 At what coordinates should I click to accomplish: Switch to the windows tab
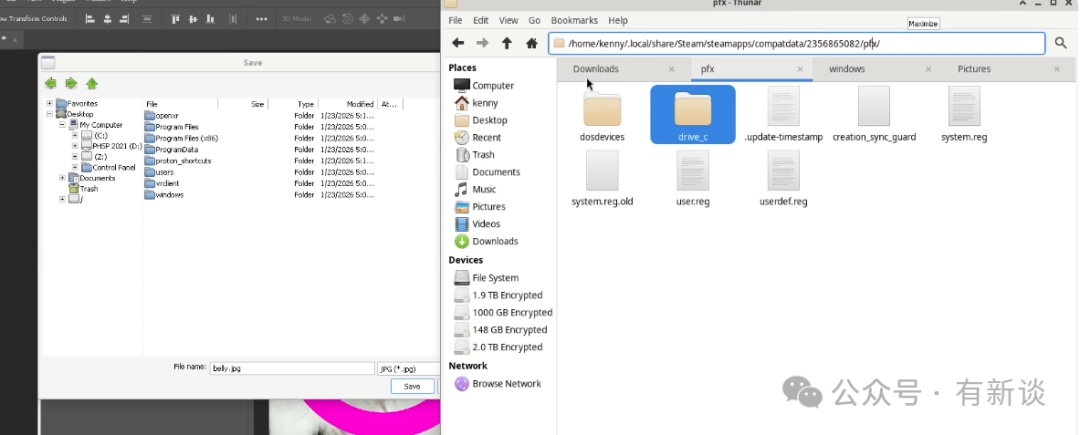point(846,69)
